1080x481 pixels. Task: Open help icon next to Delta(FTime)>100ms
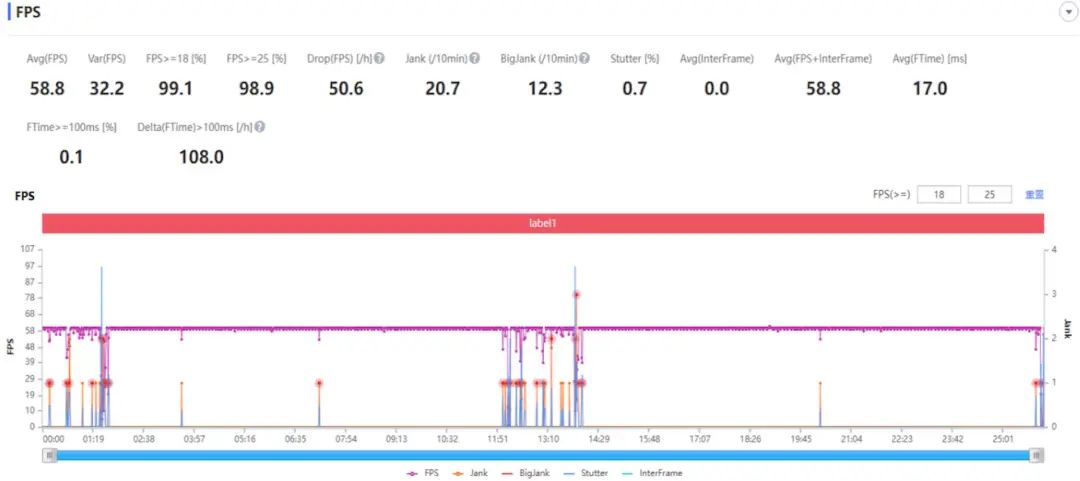(260, 127)
